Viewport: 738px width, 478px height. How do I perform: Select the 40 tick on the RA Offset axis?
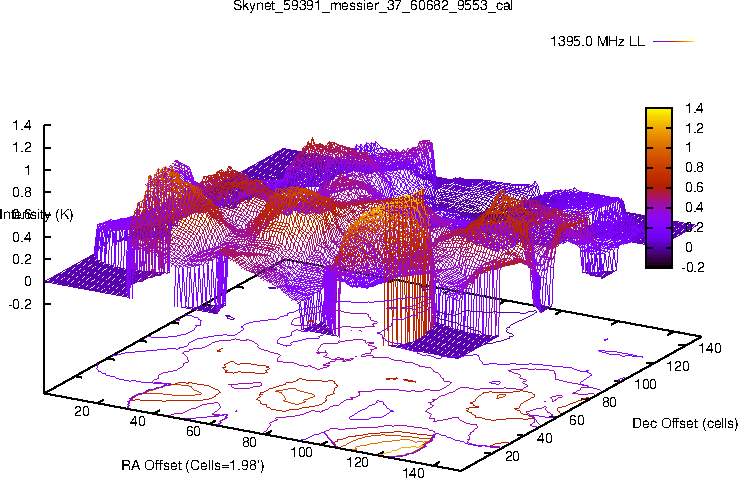point(137,421)
